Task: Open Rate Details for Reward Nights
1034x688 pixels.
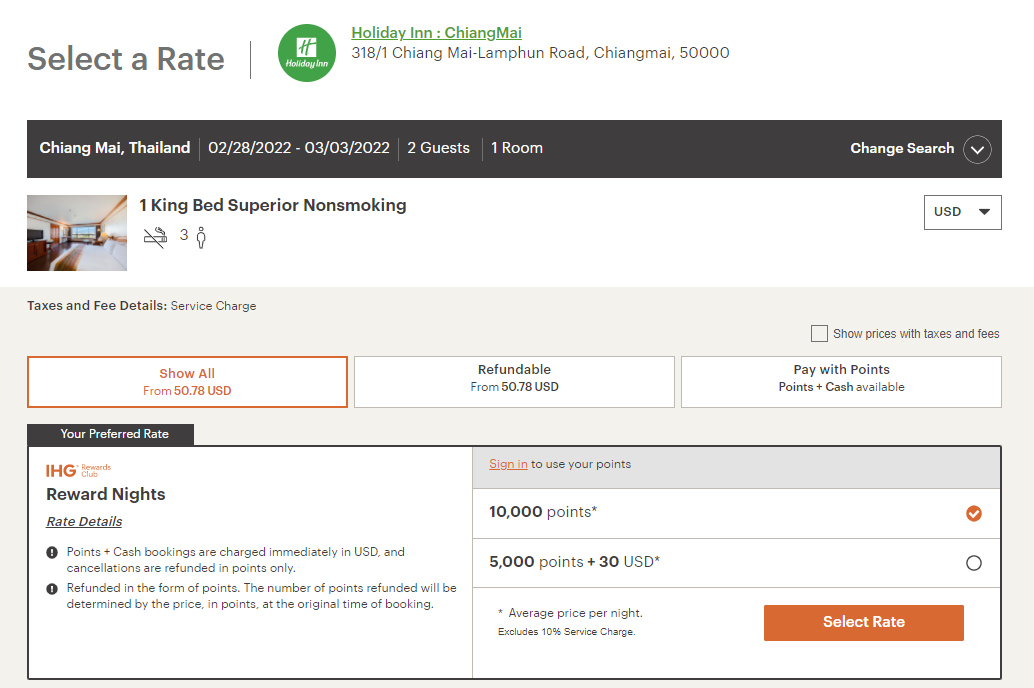Action: pyautogui.click(x=83, y=521)
